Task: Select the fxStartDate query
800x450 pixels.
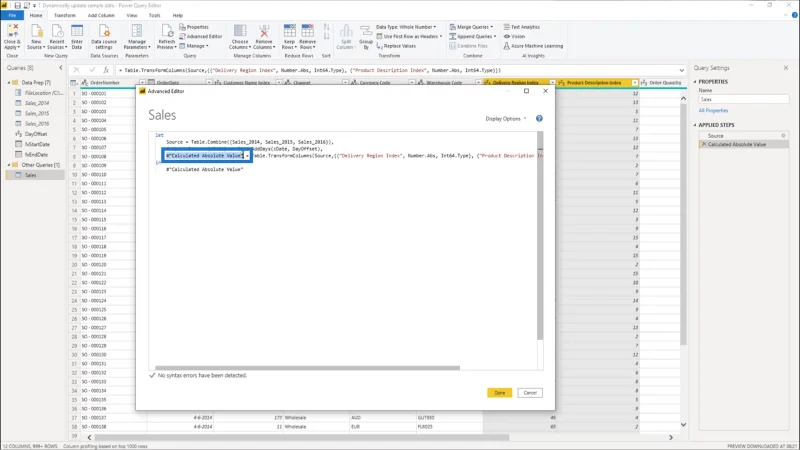Action: pyautogui.click(x=37, y=144)
